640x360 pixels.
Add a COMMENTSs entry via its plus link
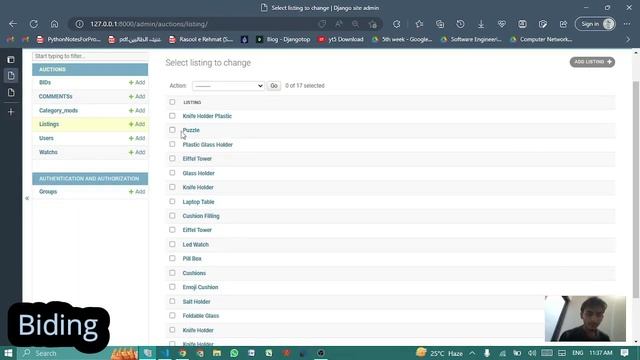(137, 96)
